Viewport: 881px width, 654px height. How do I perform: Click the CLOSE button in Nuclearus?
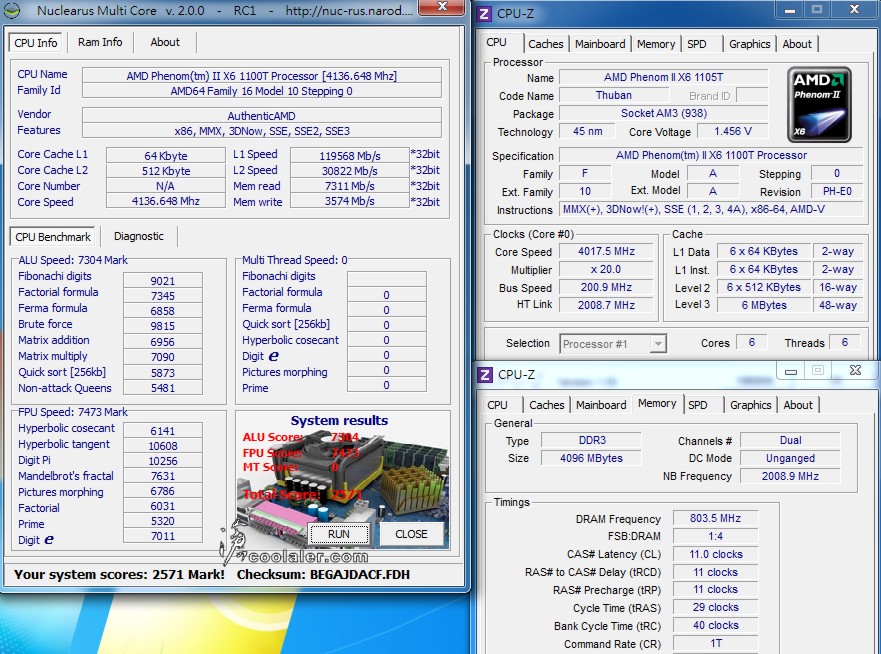(x=411, y=534)
